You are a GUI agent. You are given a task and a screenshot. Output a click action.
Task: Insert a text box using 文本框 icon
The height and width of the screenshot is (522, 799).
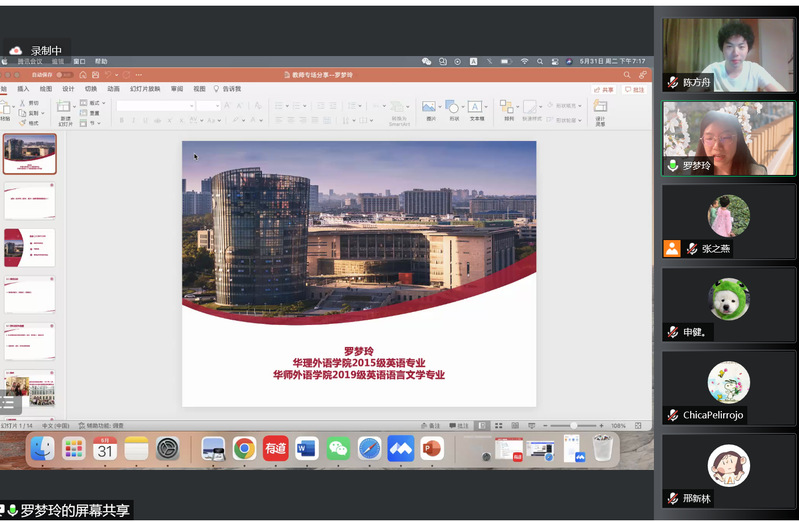[x=477, y=108]
